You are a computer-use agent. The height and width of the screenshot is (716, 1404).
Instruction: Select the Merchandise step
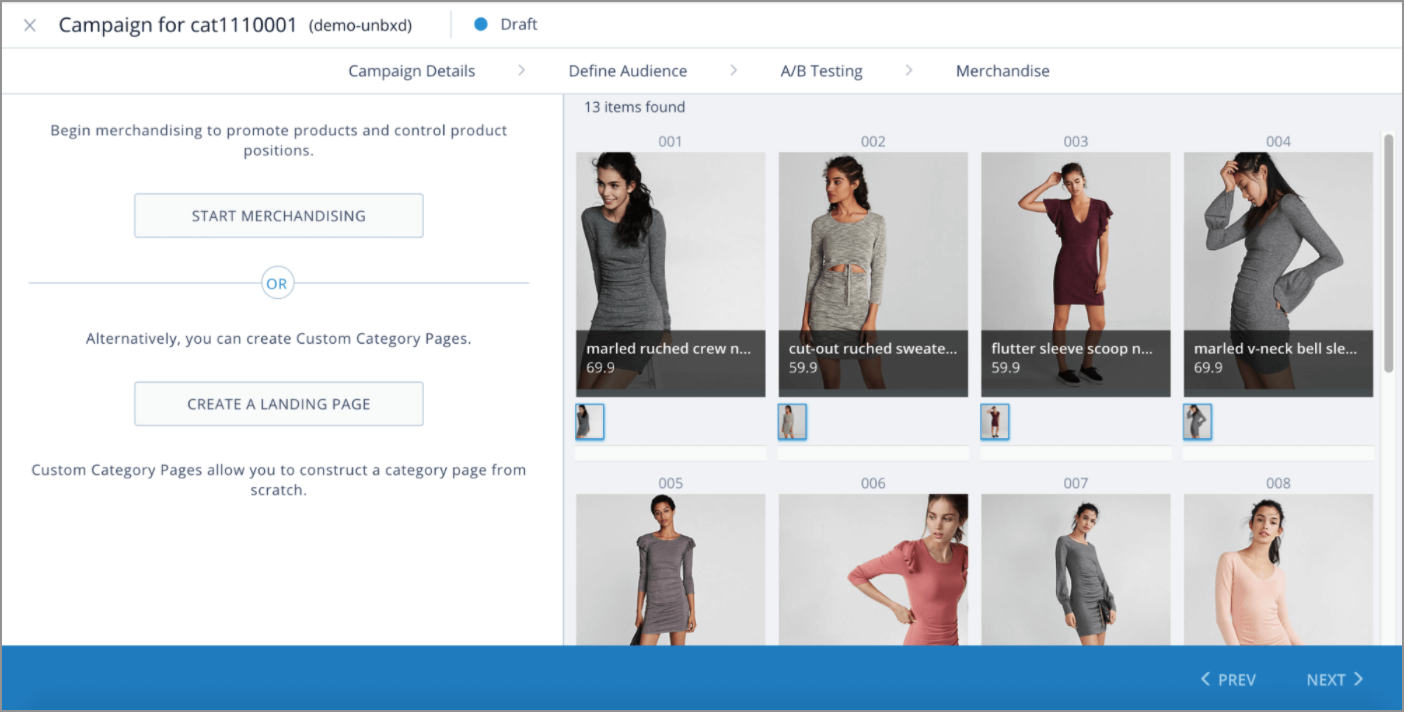pyautogui.click(x=1003, y=71)
